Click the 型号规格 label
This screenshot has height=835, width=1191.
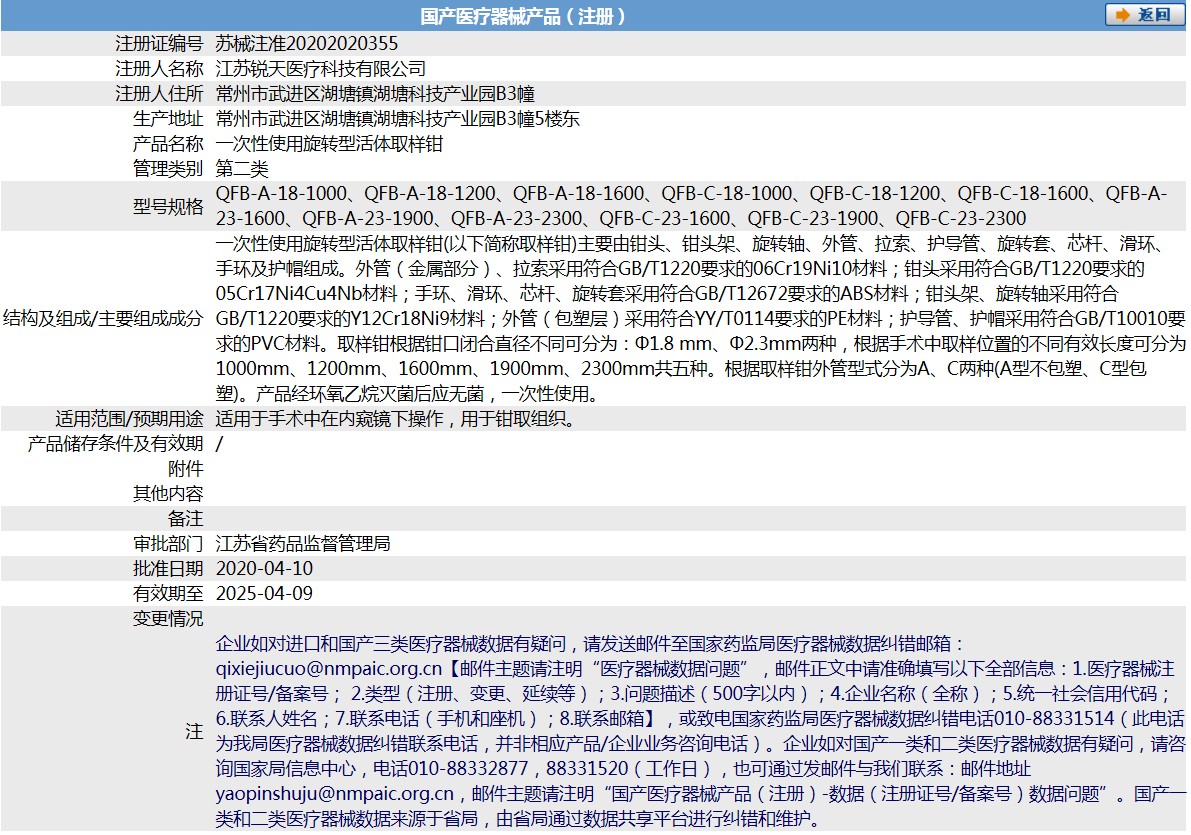point(168,207)
